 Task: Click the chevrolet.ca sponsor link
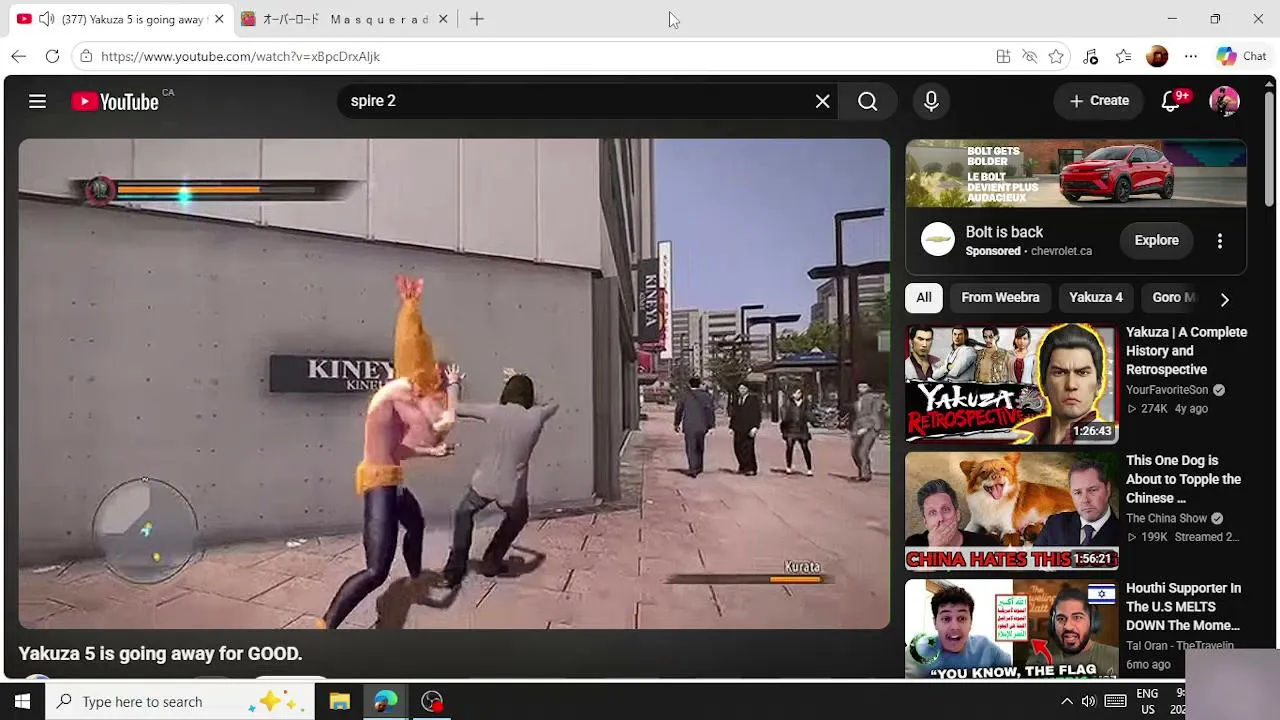pos(1061,251)
